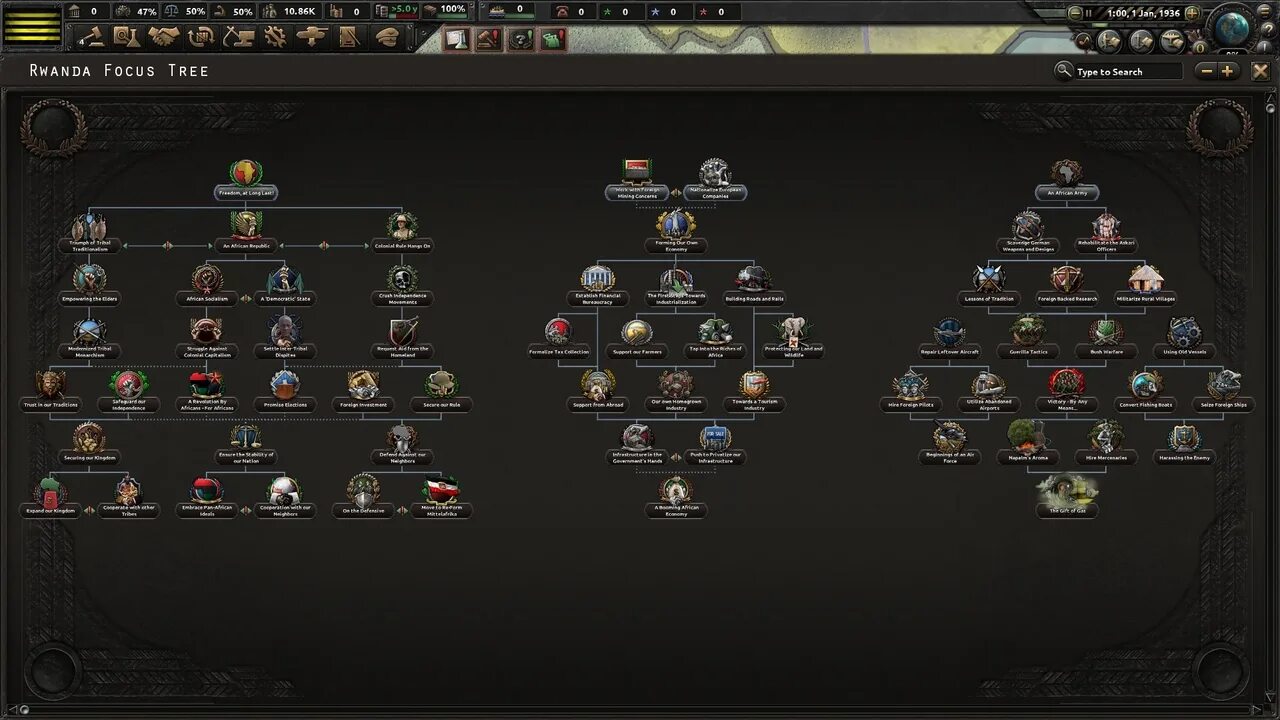
Task: Select the 'Promise Elections' focus
Action: pos(285,392)
